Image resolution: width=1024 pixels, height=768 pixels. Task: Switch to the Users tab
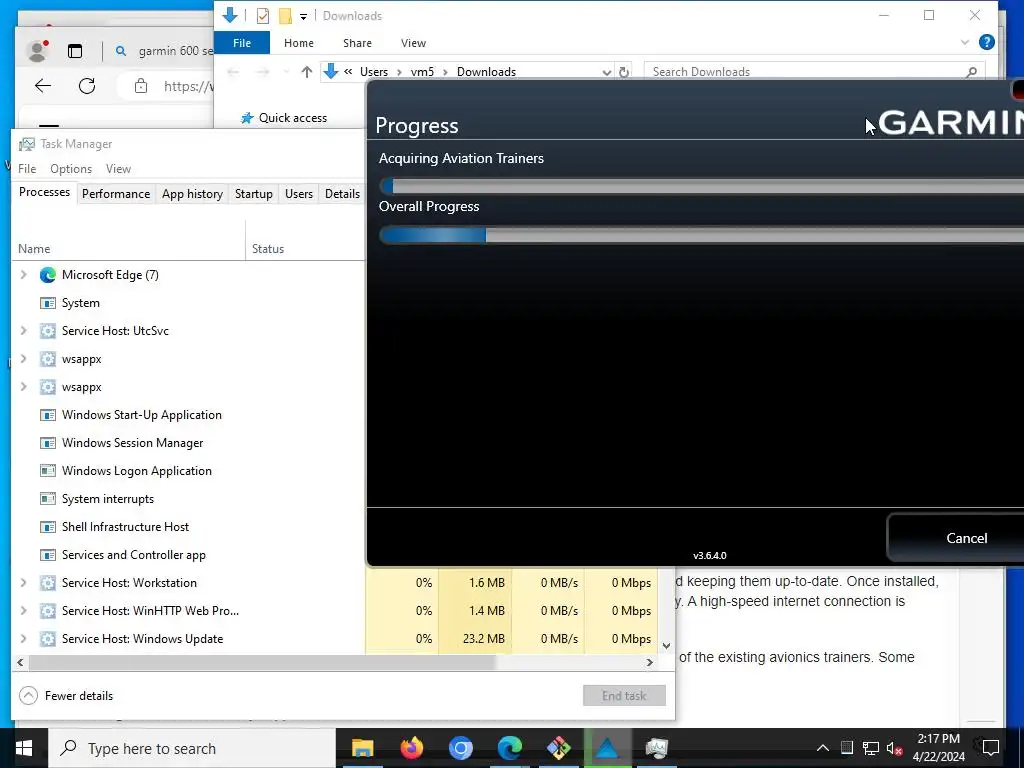(x=298, y=194)
